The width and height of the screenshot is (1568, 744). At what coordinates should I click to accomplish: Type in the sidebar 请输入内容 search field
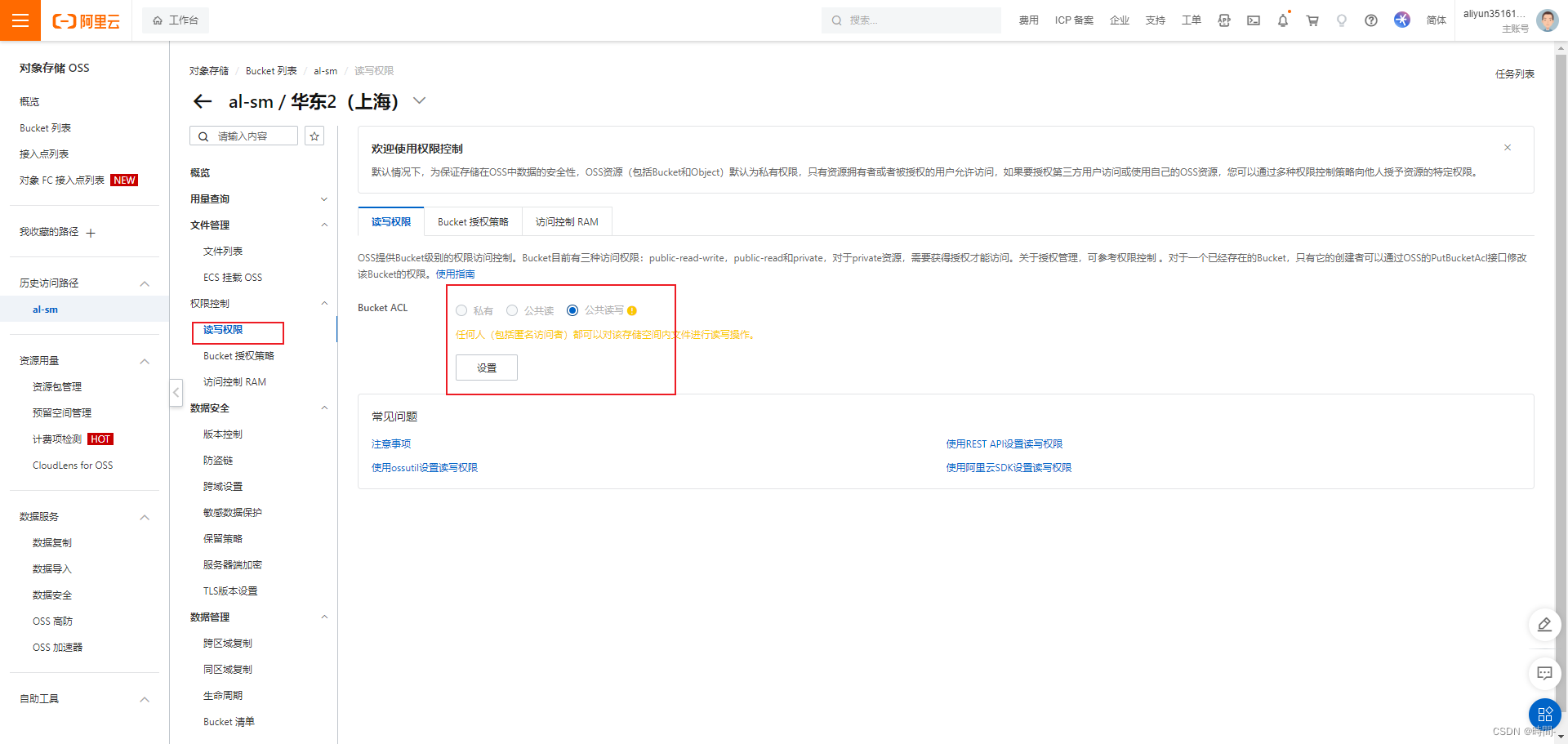(245, 136)
